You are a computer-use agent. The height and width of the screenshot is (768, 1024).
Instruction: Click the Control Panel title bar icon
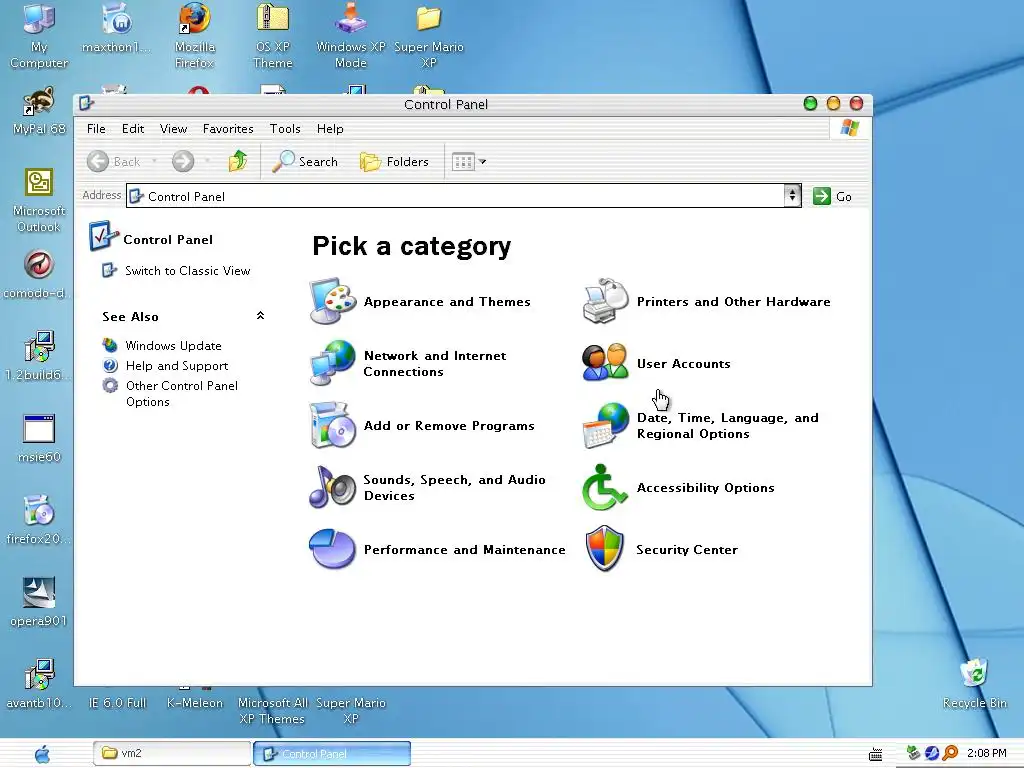coord(86,103)
